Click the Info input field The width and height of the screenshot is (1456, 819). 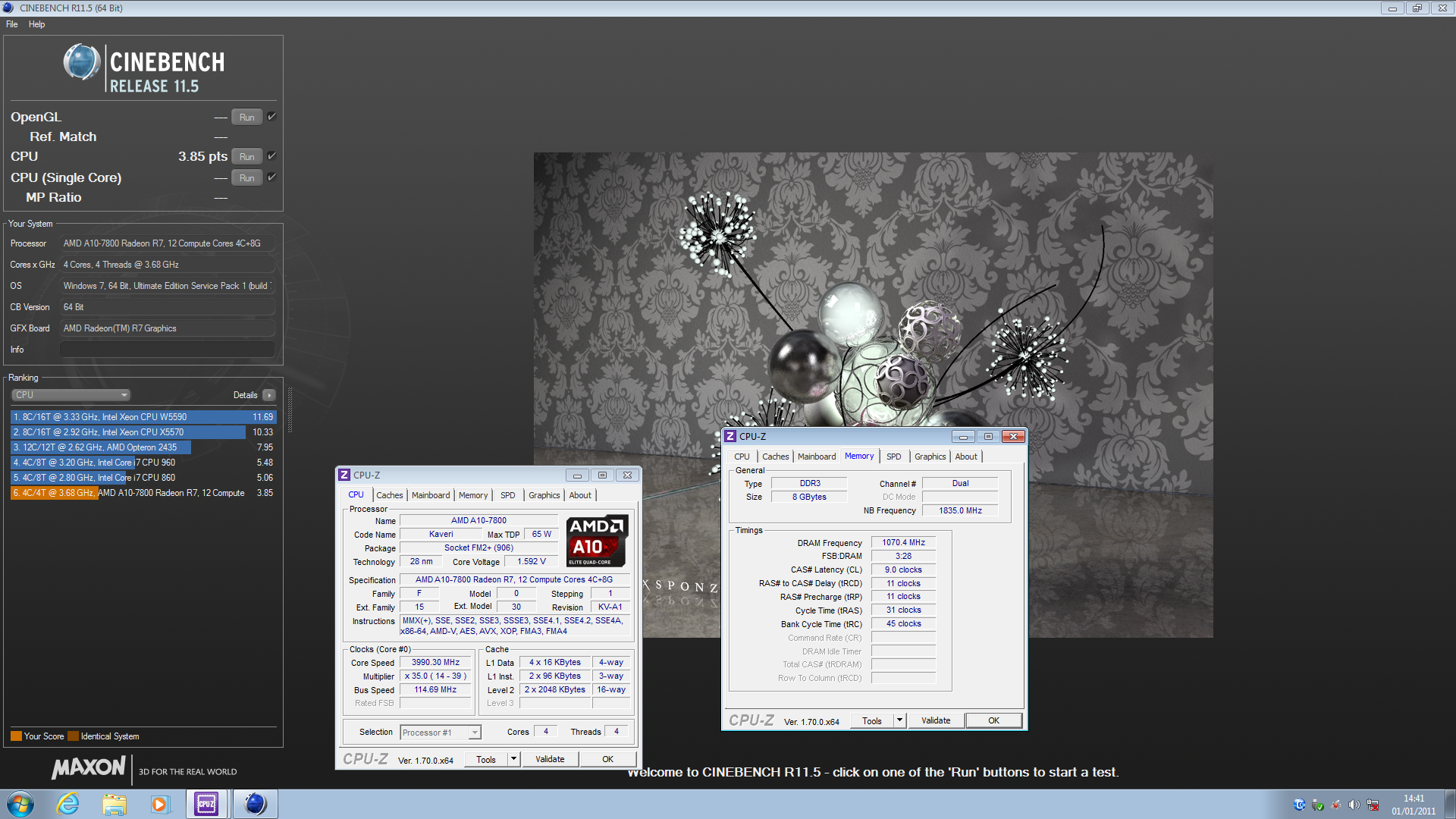168,350
